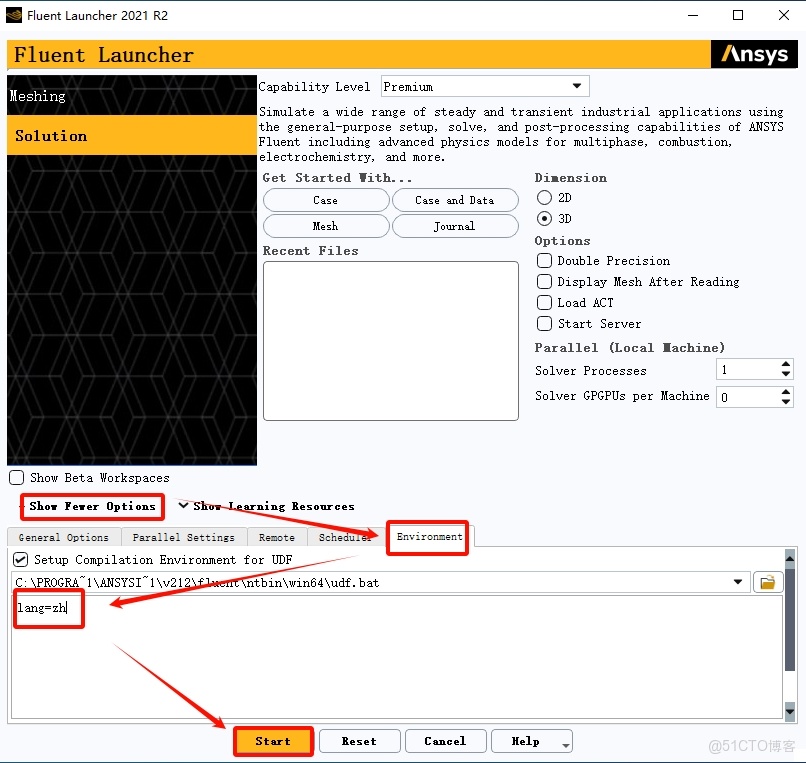Click the Ansys logo
This screenshot has height=763, width=806.
pyautogui.click(x=753, y=55)
